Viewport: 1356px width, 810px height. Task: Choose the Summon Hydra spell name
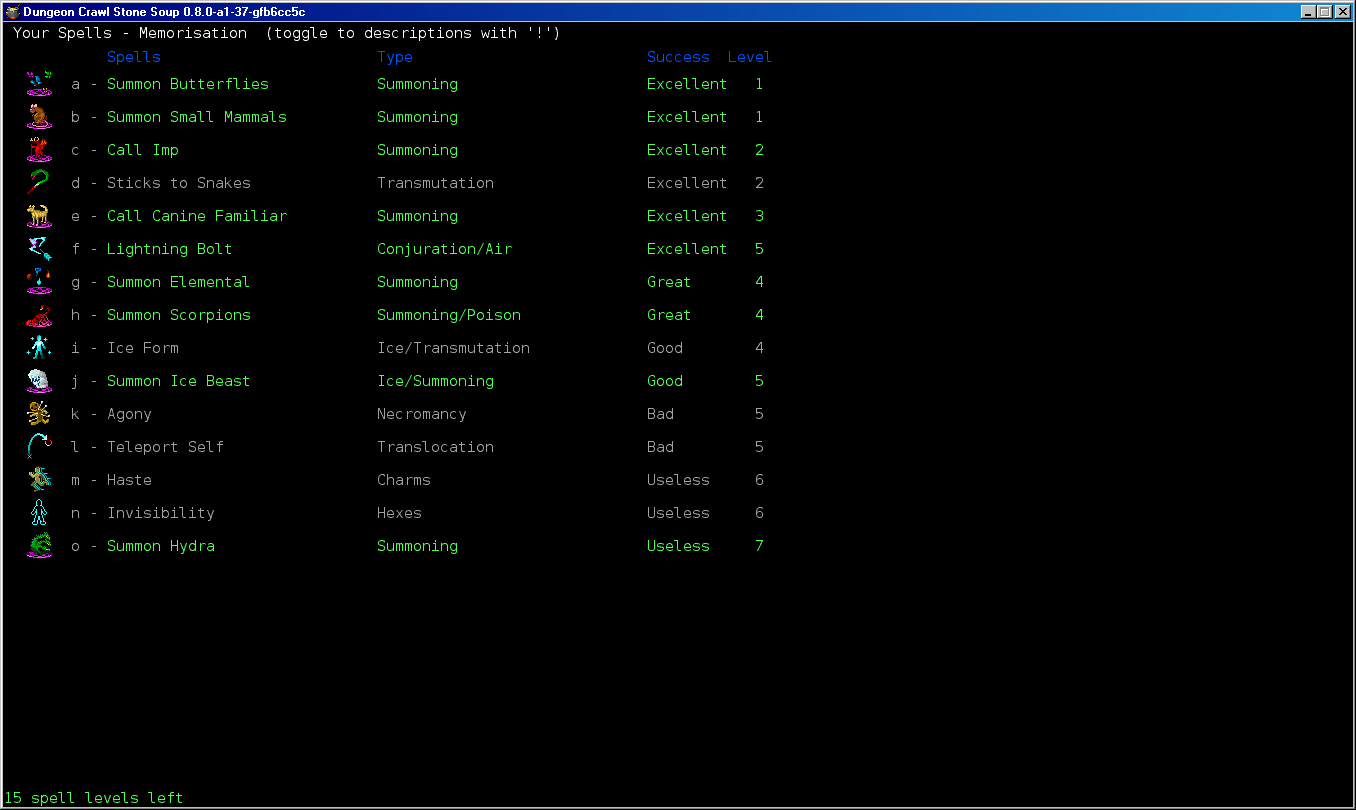pyautogui.click(x=161, y=546)
